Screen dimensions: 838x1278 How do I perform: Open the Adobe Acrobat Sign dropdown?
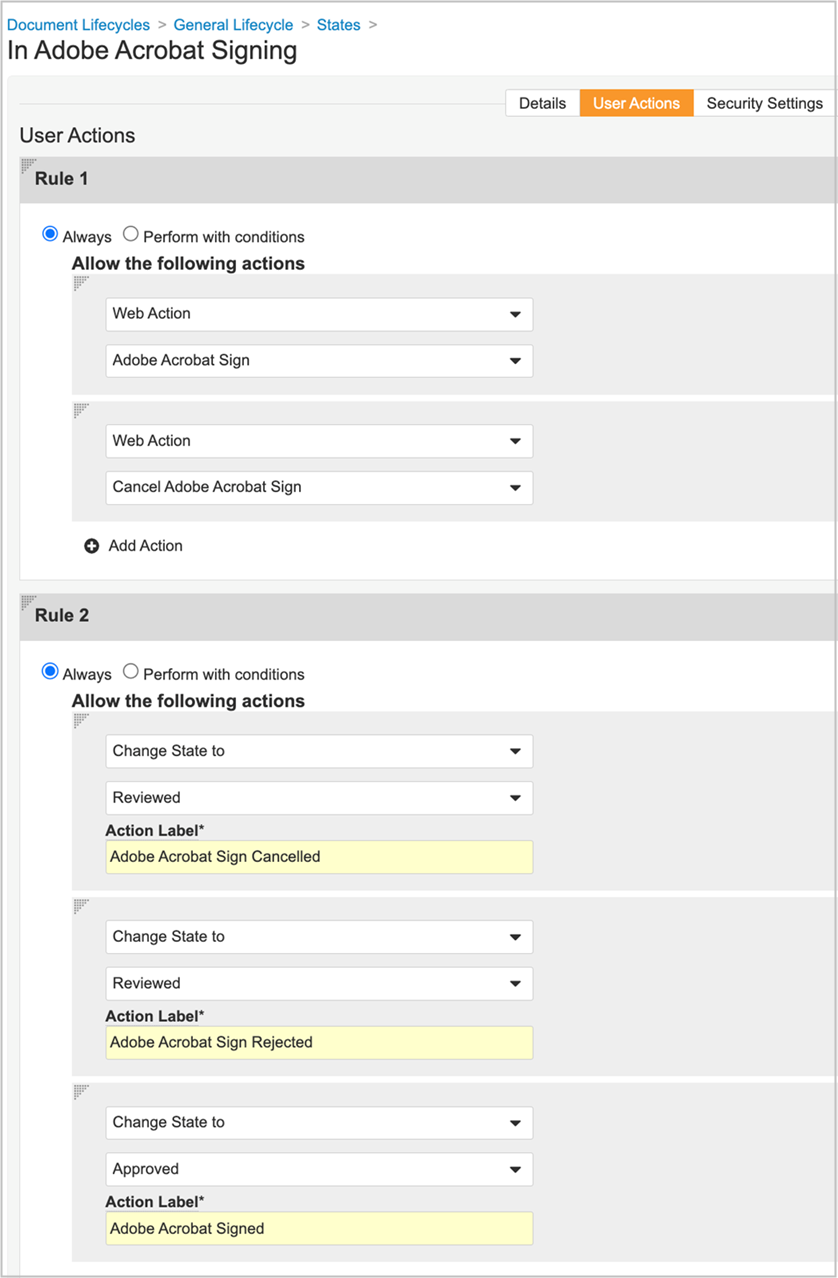click(517, 360)
